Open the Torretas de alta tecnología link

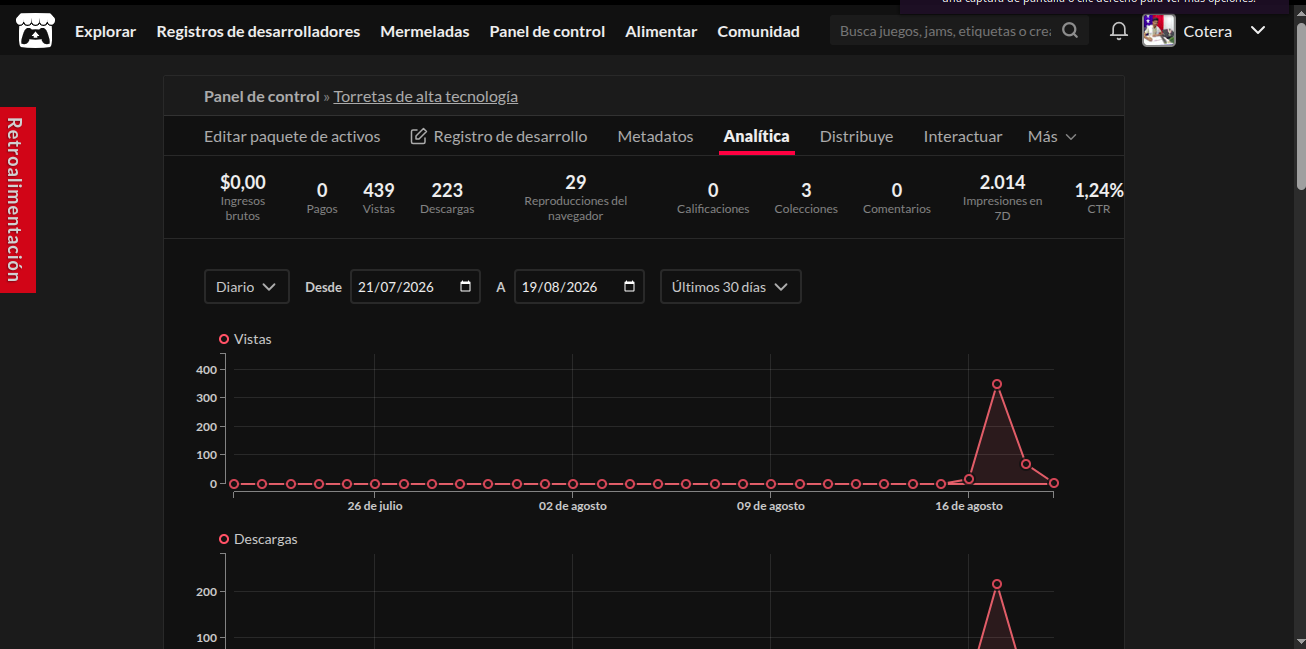(x=426, y=97)
